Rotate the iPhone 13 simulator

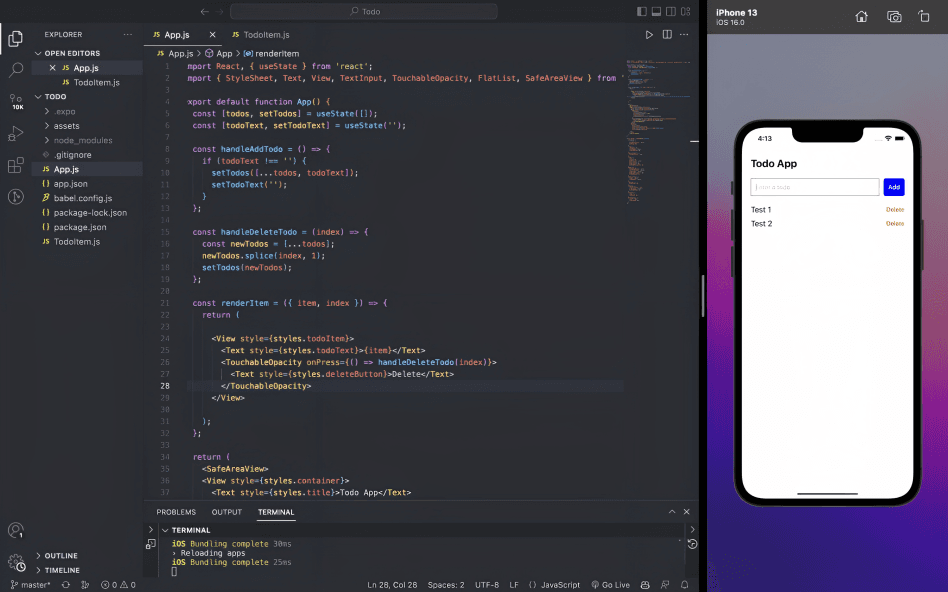(924, 17)
